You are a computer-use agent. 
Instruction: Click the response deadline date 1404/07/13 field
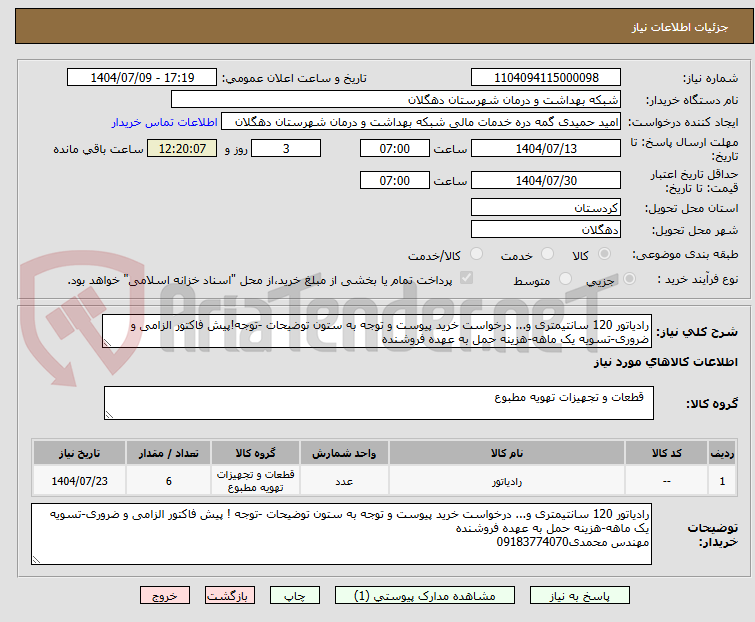546,149
